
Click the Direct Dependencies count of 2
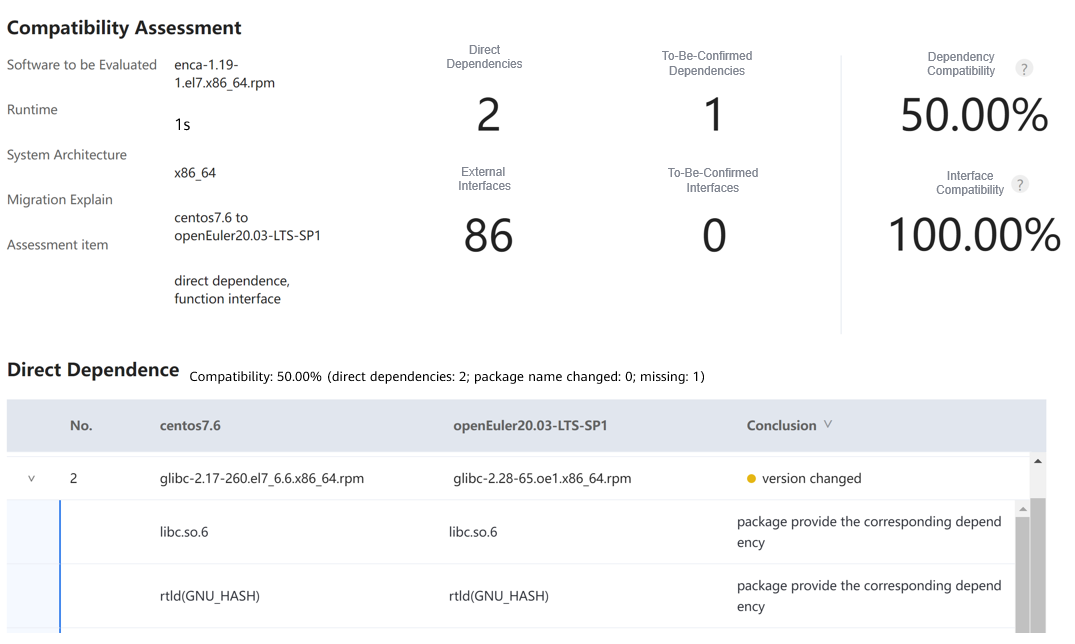pyautogui.click(x=487, y=116)
